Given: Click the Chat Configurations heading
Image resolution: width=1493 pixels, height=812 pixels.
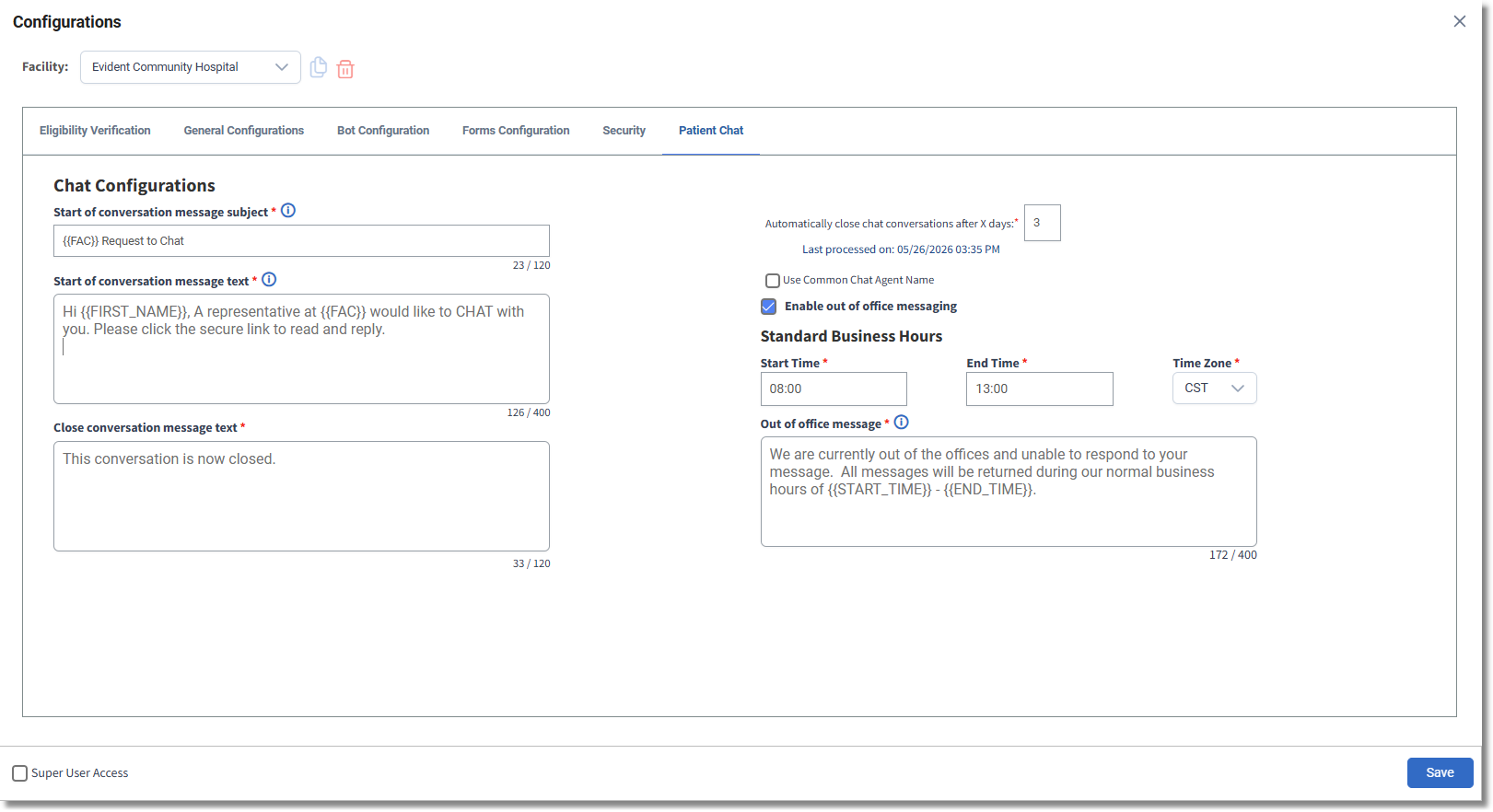Looking at the screenshot, I should coord(134,186).
